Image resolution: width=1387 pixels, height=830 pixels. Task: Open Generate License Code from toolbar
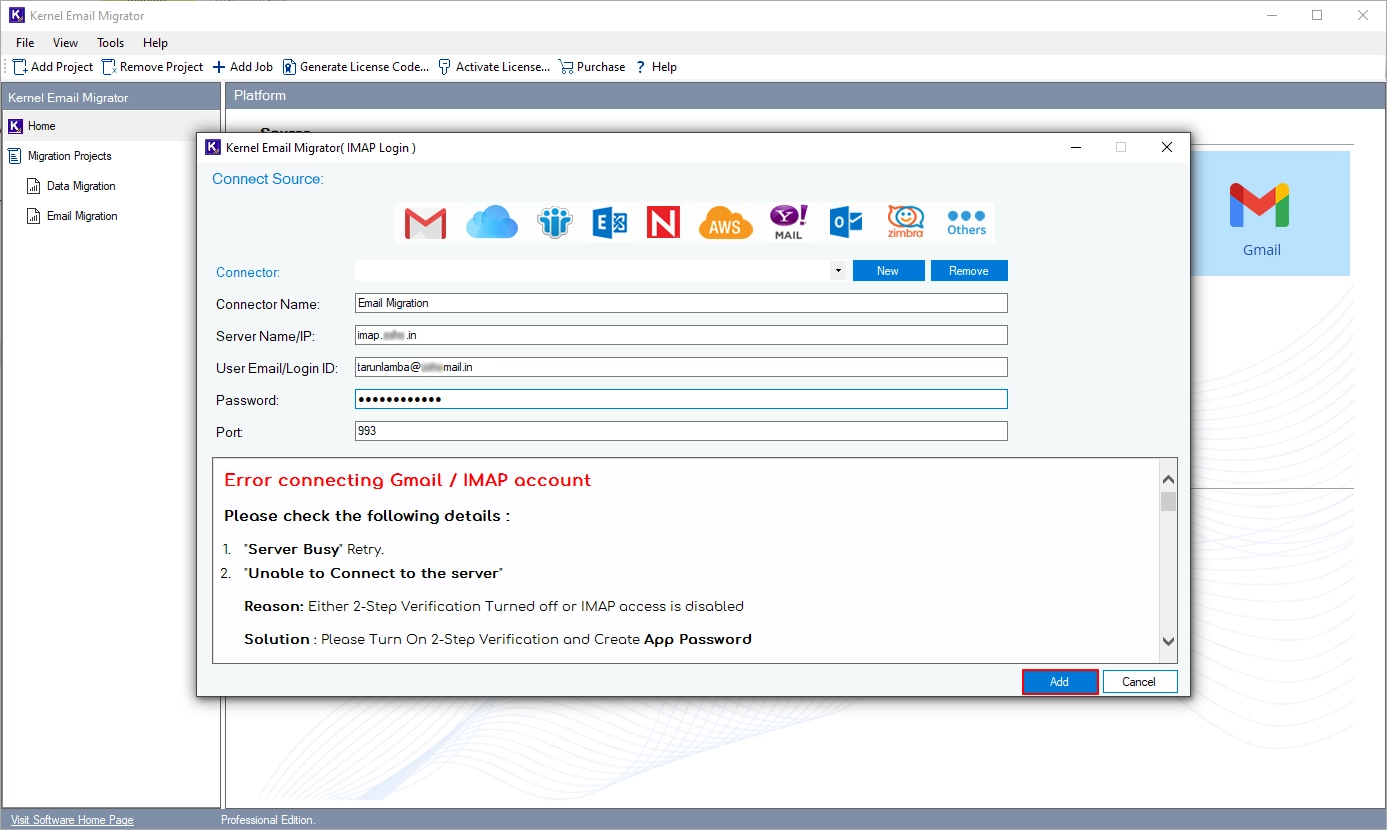[356, 67]
